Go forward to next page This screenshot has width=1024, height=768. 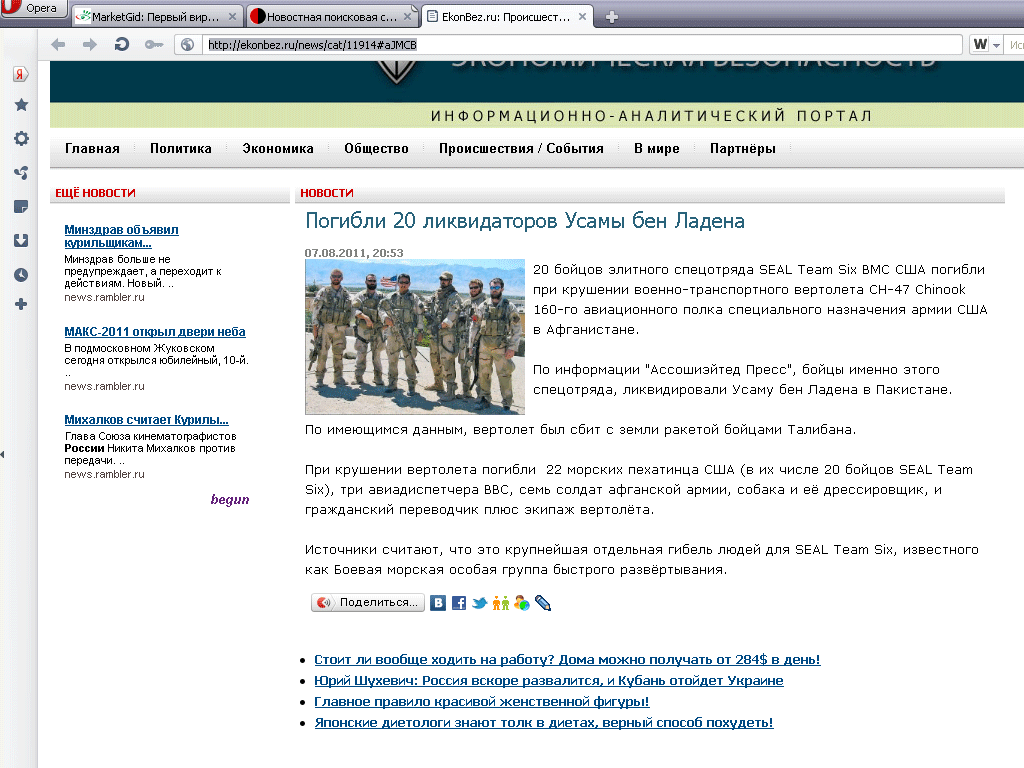pyautogui.click(x=89, y=44)
